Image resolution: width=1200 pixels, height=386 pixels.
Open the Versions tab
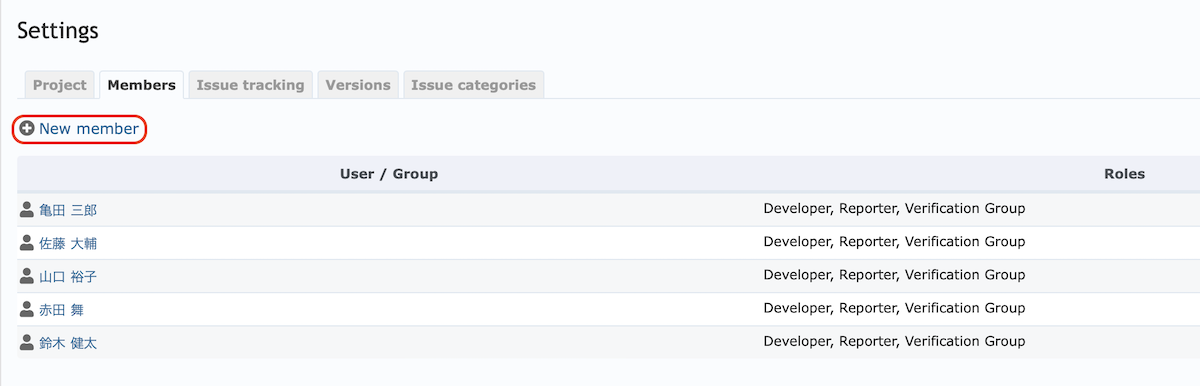[358, 85]
